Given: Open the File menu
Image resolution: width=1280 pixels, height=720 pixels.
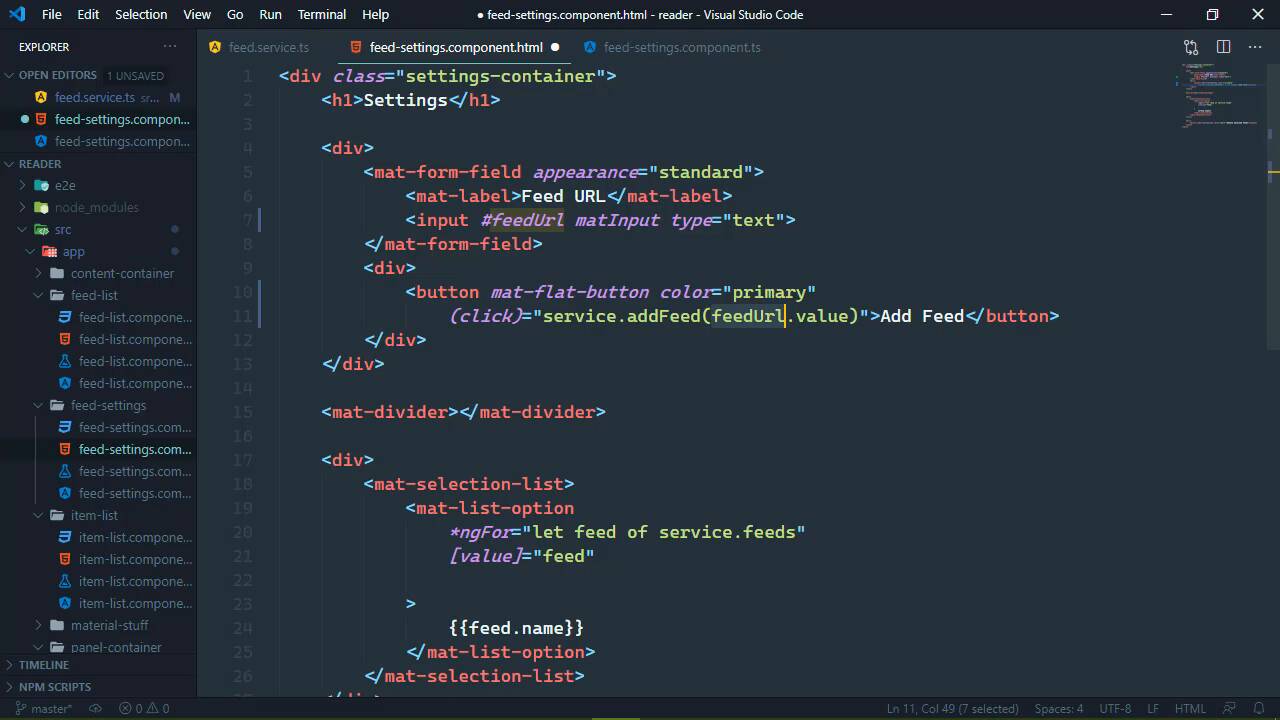Looking at the screenshot, I should pyautogui.click(x=52, y=14).
